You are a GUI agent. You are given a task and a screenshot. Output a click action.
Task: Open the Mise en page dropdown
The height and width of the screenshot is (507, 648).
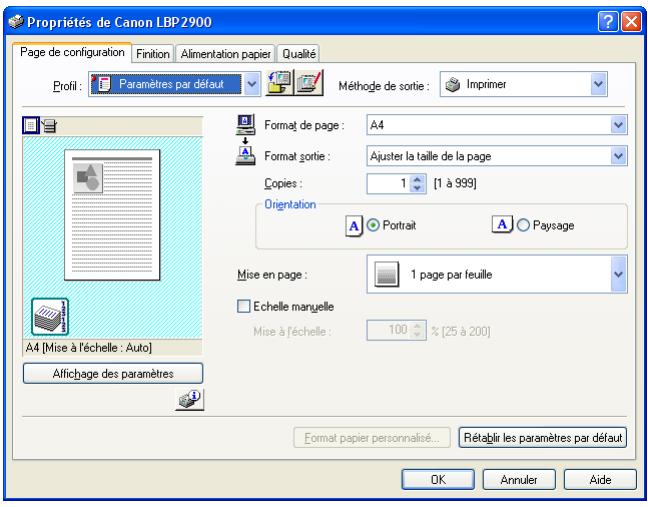tap(618, 274)
